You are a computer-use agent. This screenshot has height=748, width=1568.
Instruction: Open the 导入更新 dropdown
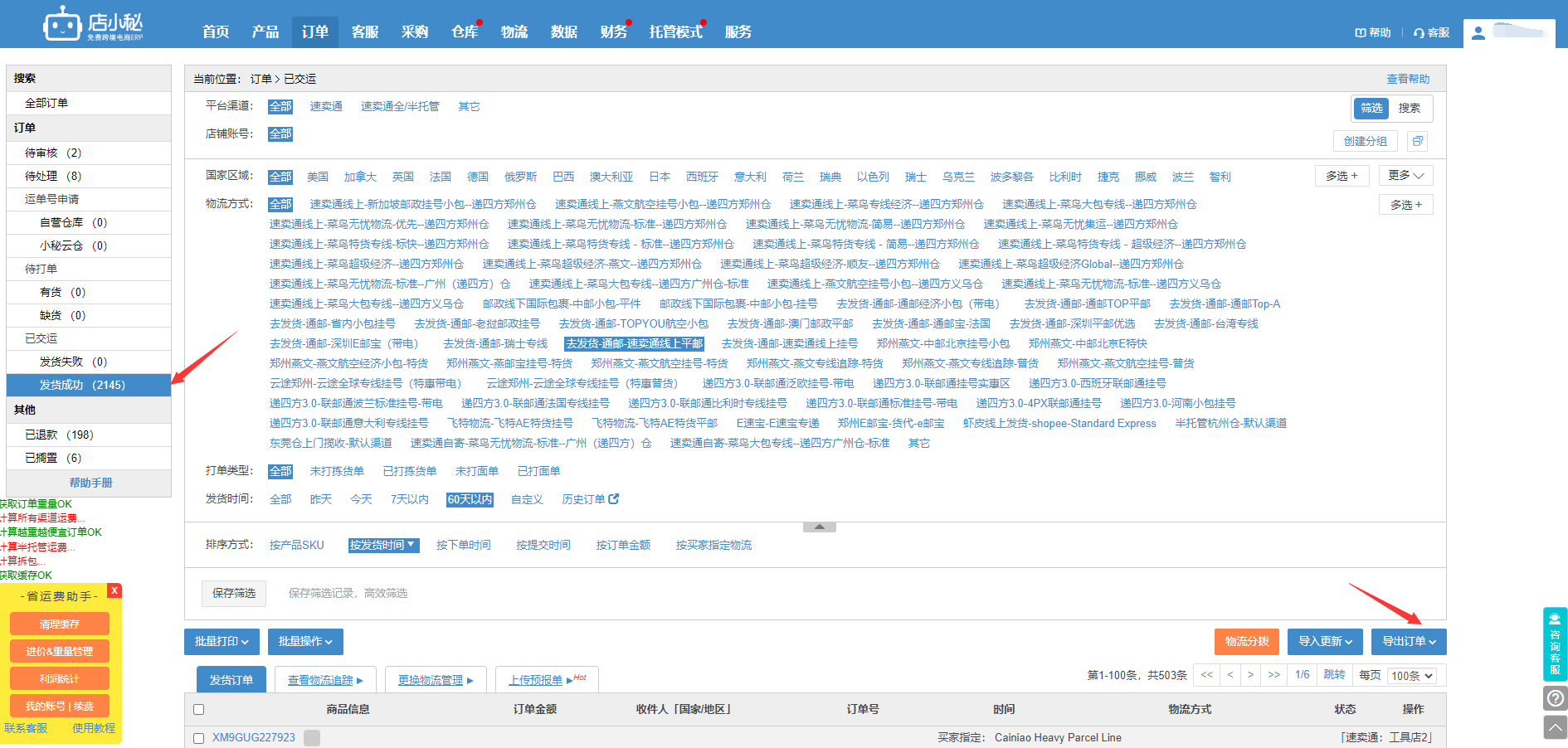pyautogui.click(x=1326, y=641)
